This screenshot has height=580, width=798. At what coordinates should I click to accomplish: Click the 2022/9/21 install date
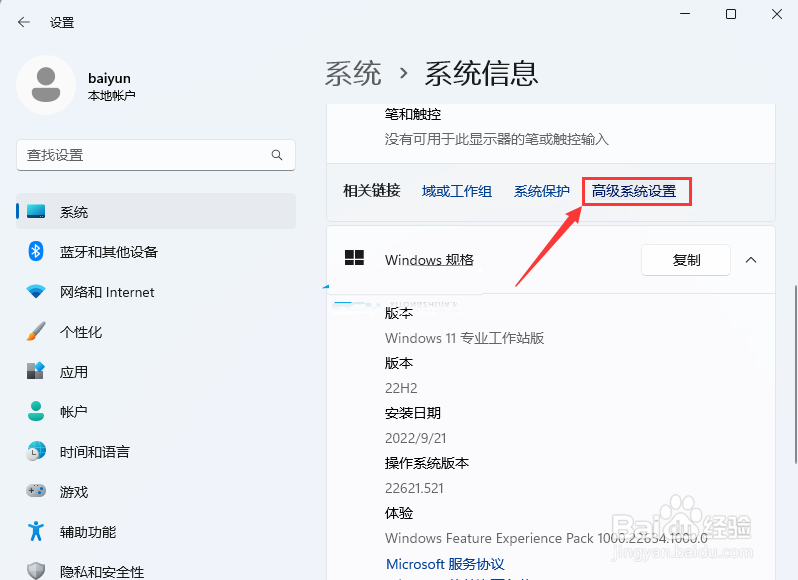click(x=416, y=438)
